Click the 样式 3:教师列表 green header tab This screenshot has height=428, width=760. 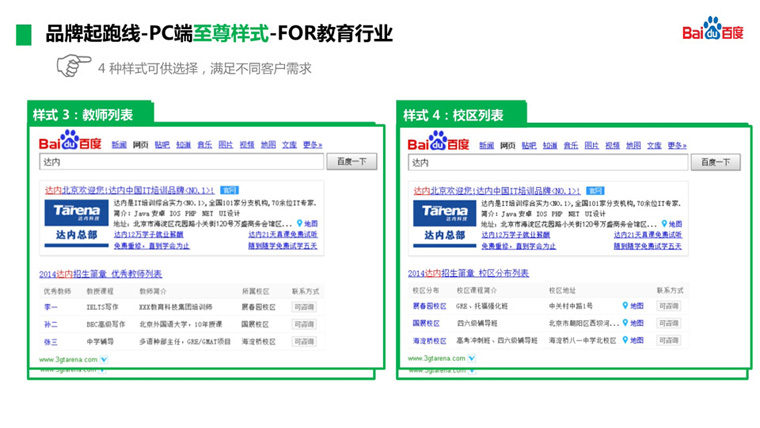pos(91,112)
